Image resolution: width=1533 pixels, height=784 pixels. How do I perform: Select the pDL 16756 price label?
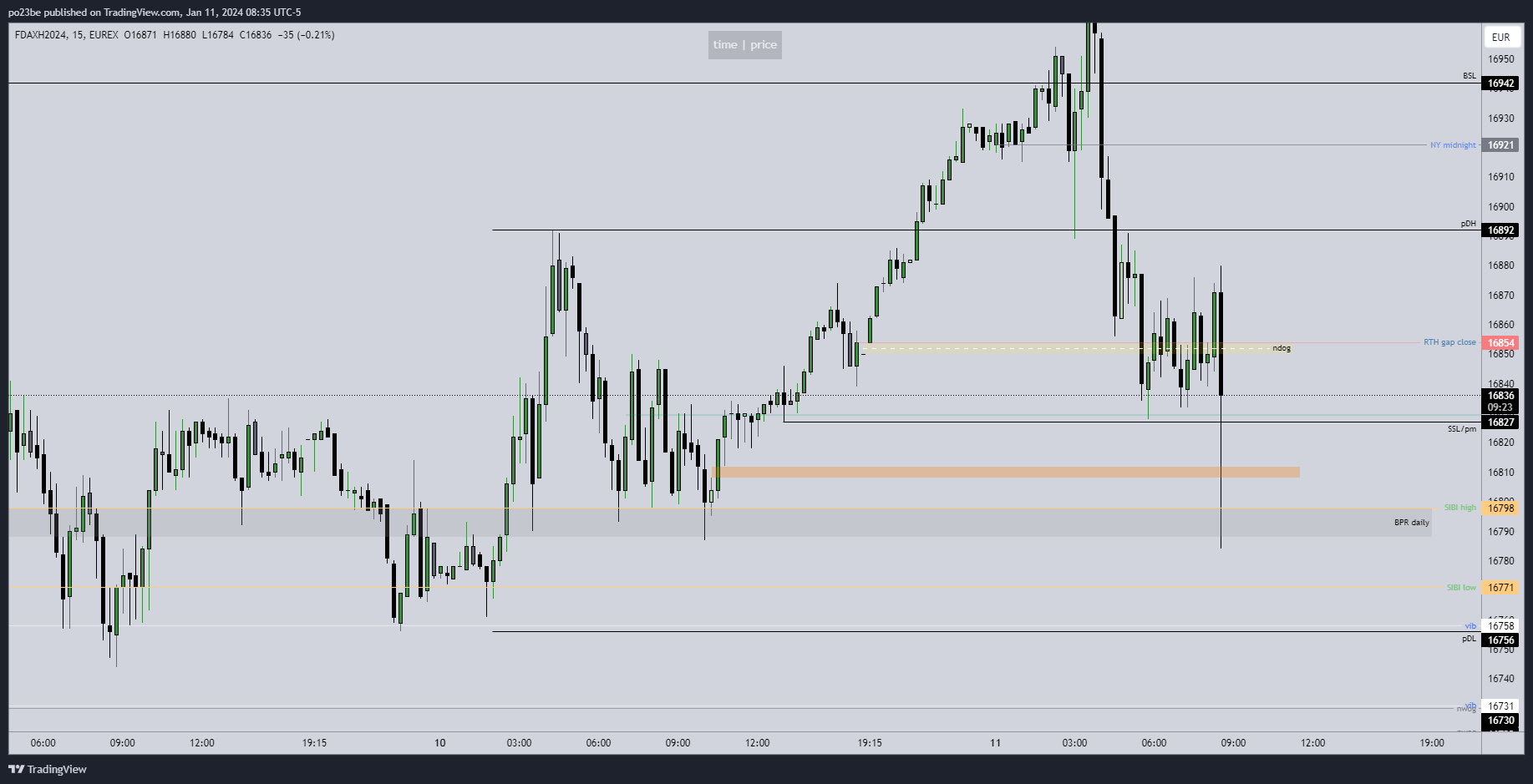tap(1500, 640)
